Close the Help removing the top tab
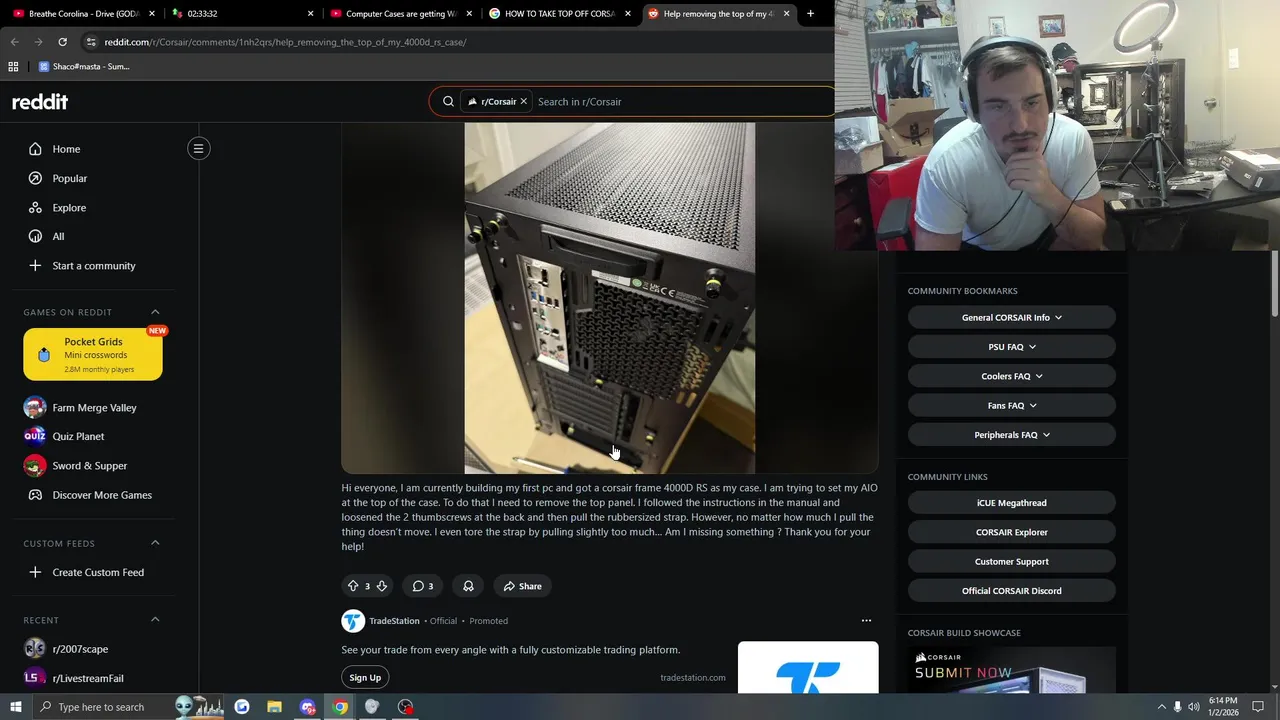 coord(786,14)
